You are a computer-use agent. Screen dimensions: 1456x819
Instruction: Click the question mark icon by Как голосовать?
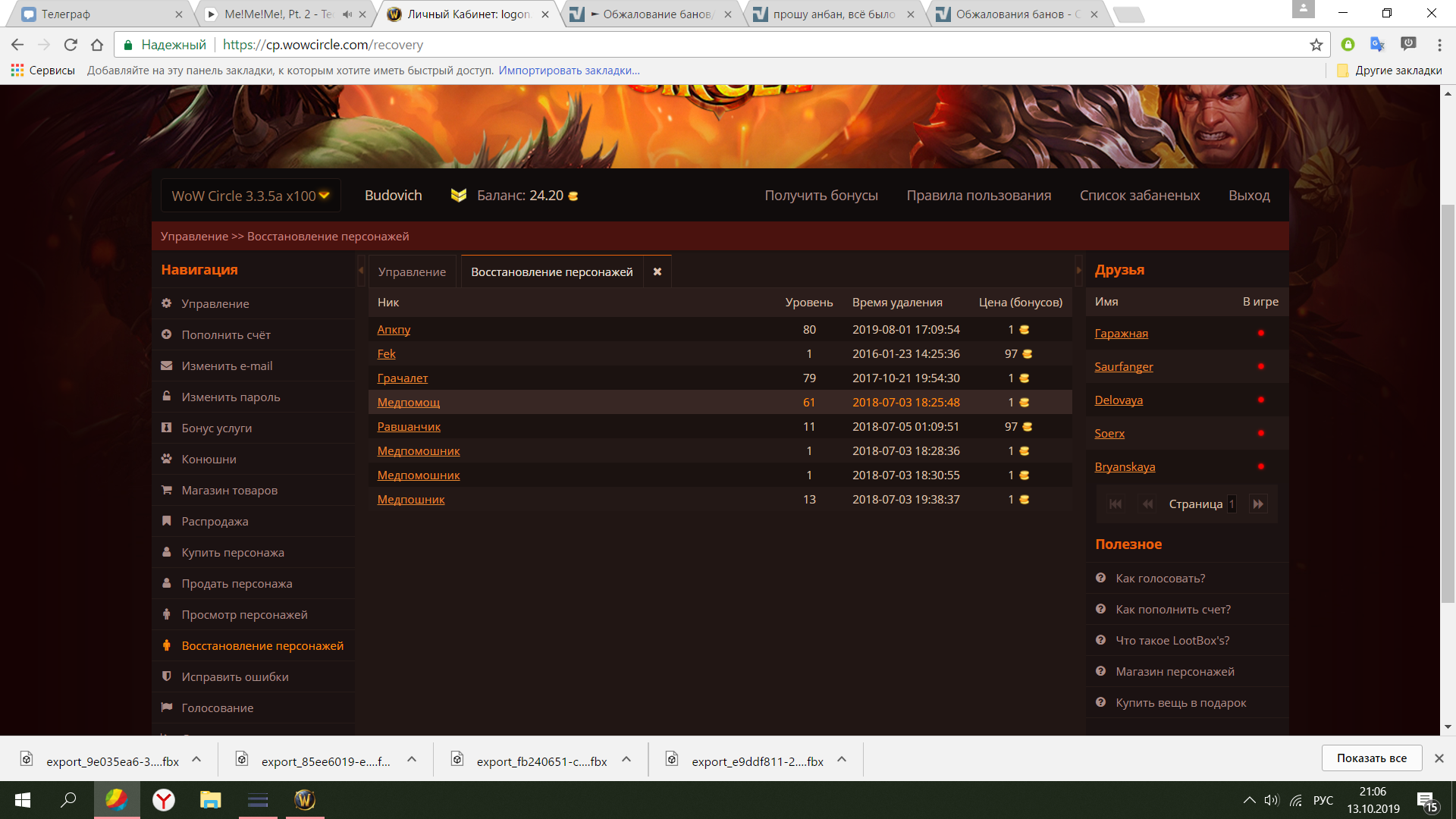coord(1100,578)
